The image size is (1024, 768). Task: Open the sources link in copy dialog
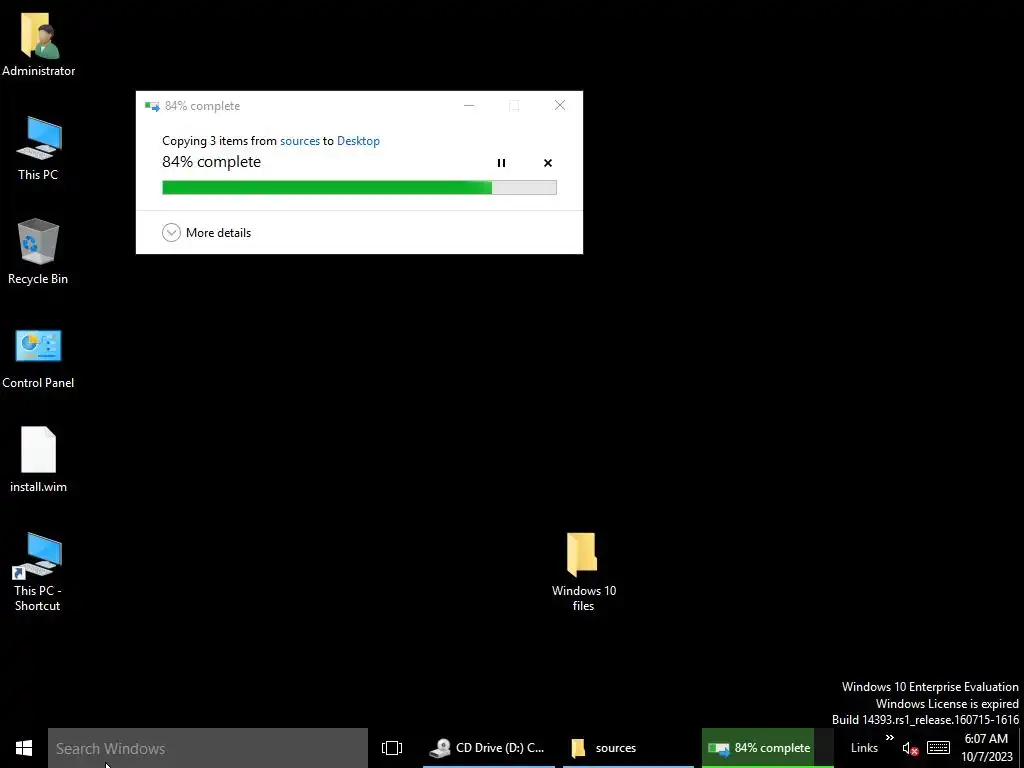point(300,141)
